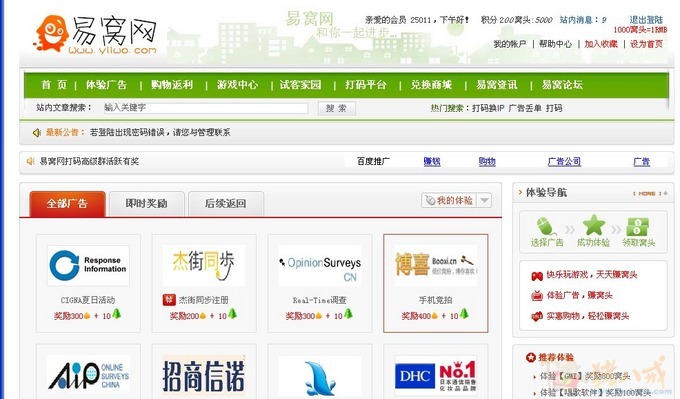Click hot search term 打码换IP
Viewport: 680px width, 399px height.
[488, 108]
